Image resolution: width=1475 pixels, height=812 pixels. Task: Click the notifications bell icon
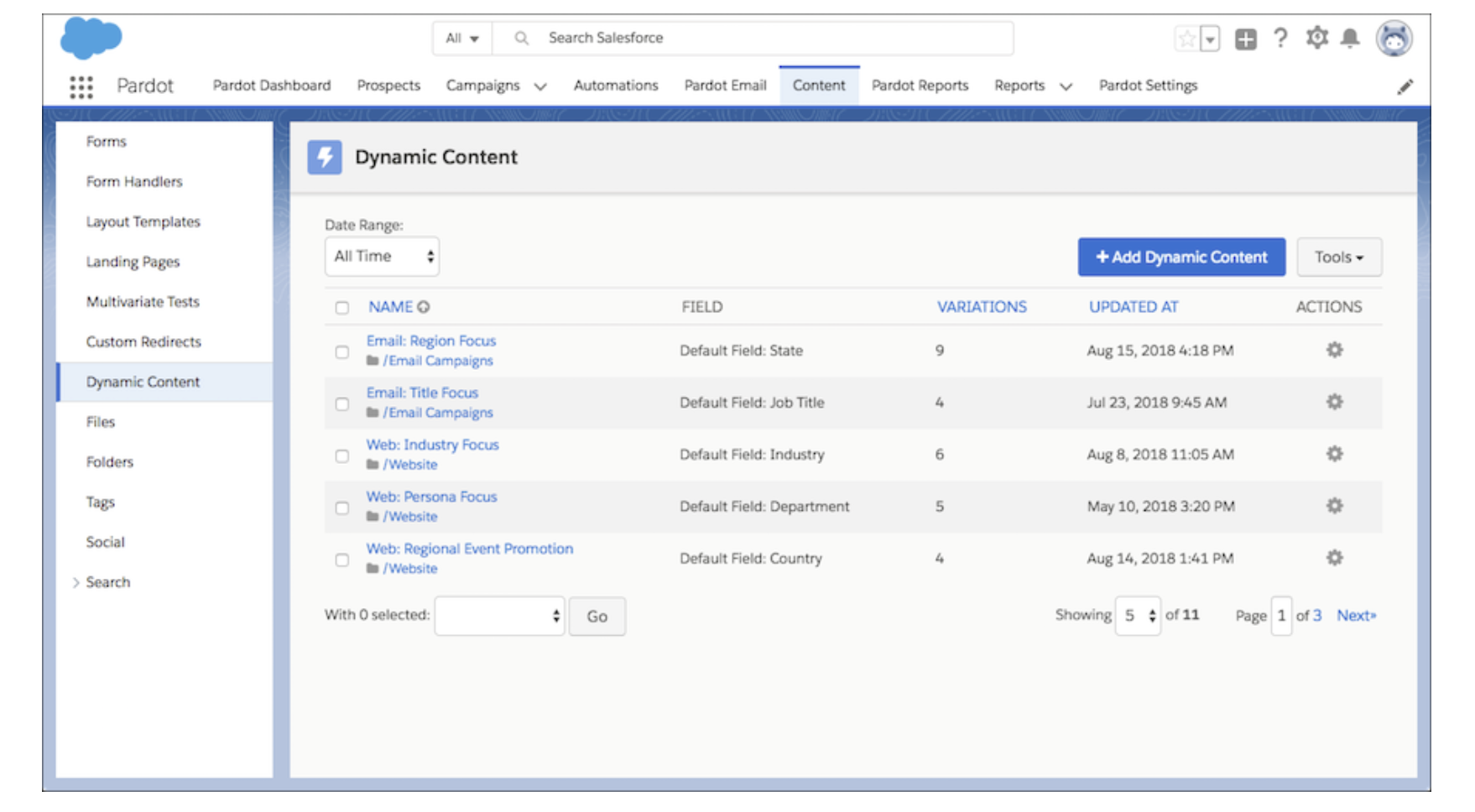coord(1349,39)
